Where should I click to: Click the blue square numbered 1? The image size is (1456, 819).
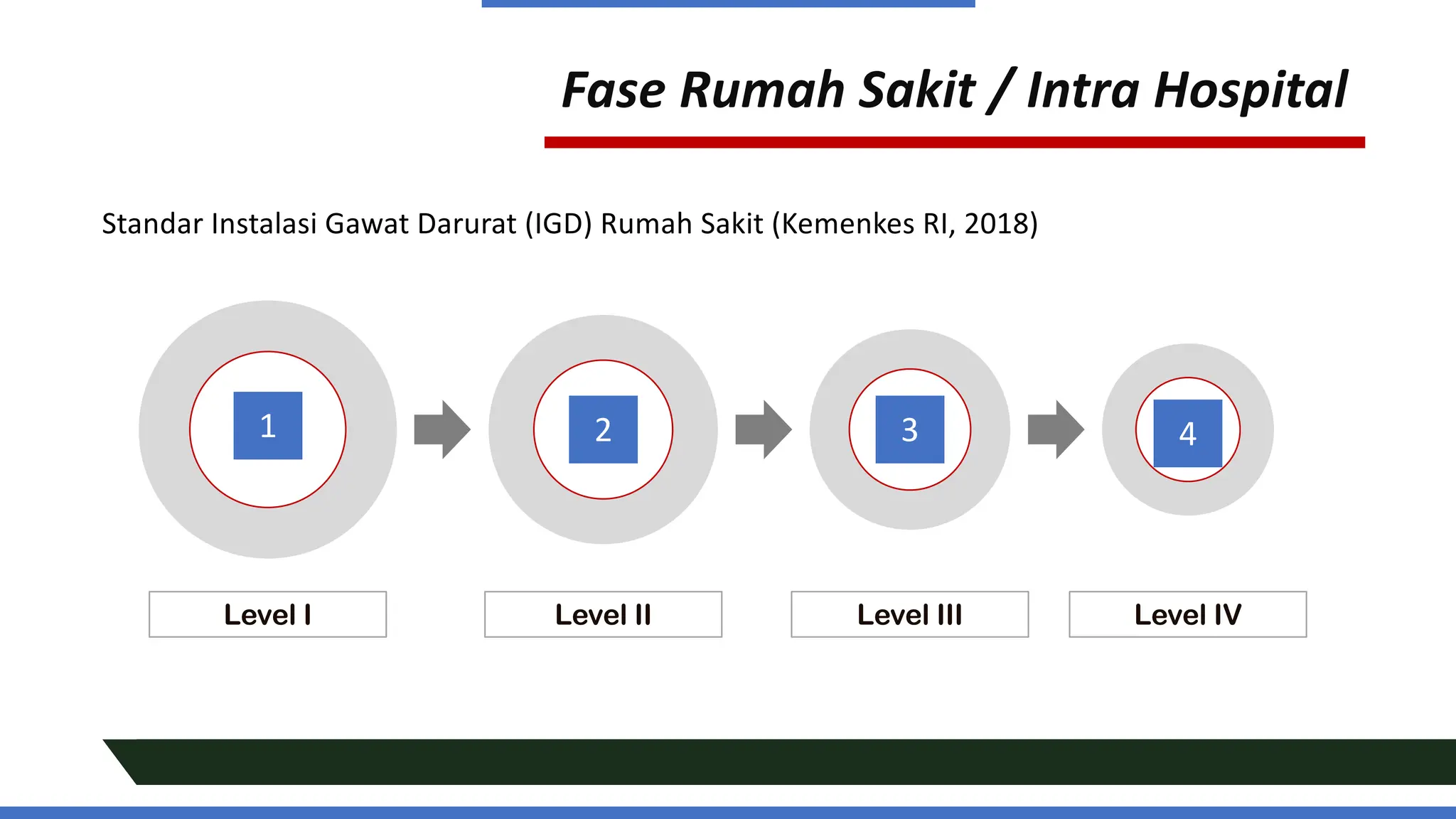tap(267, 425)
